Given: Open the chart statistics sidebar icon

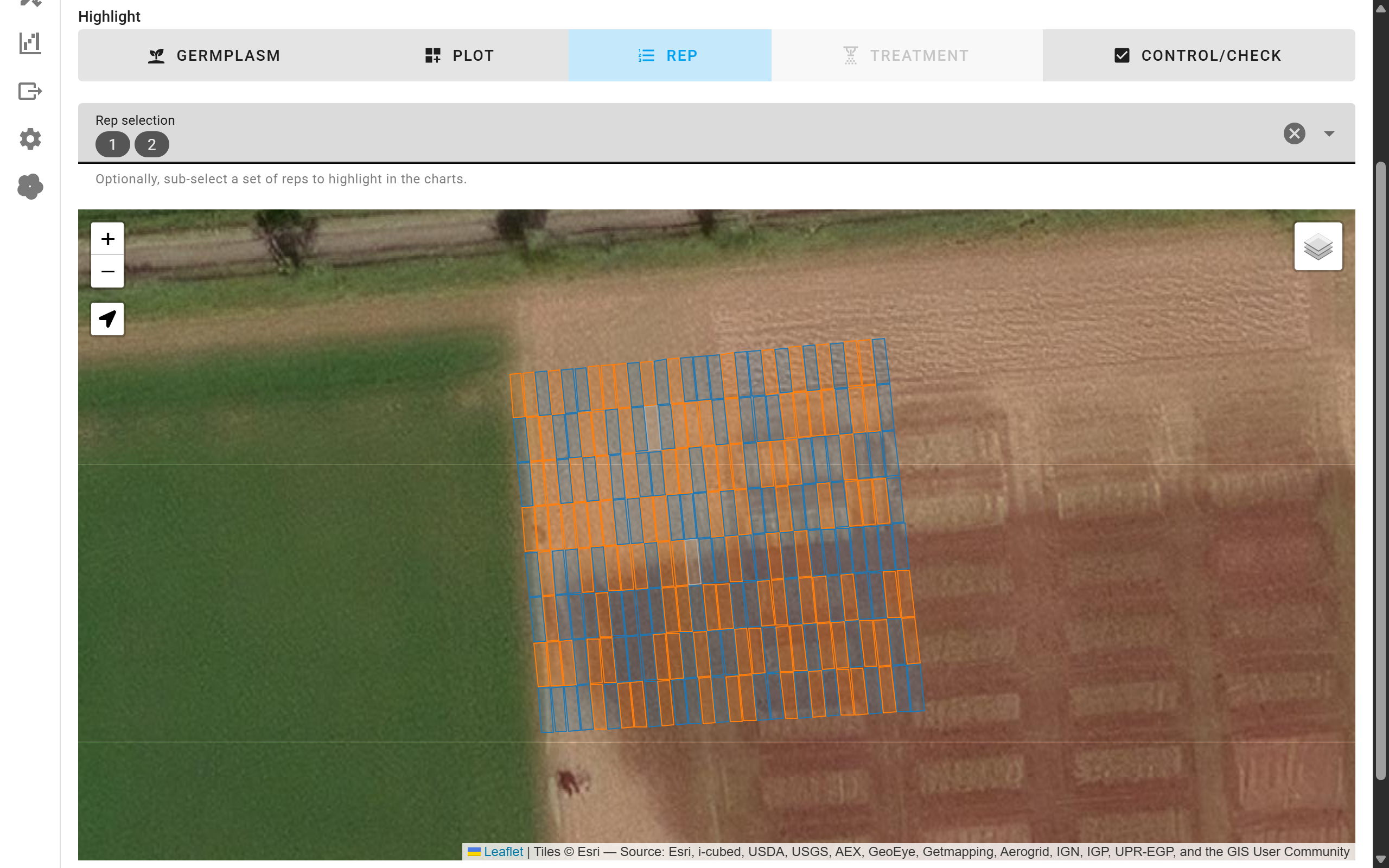Looking at the screenshot, I should pyautogui.click(x=30, y=43).
